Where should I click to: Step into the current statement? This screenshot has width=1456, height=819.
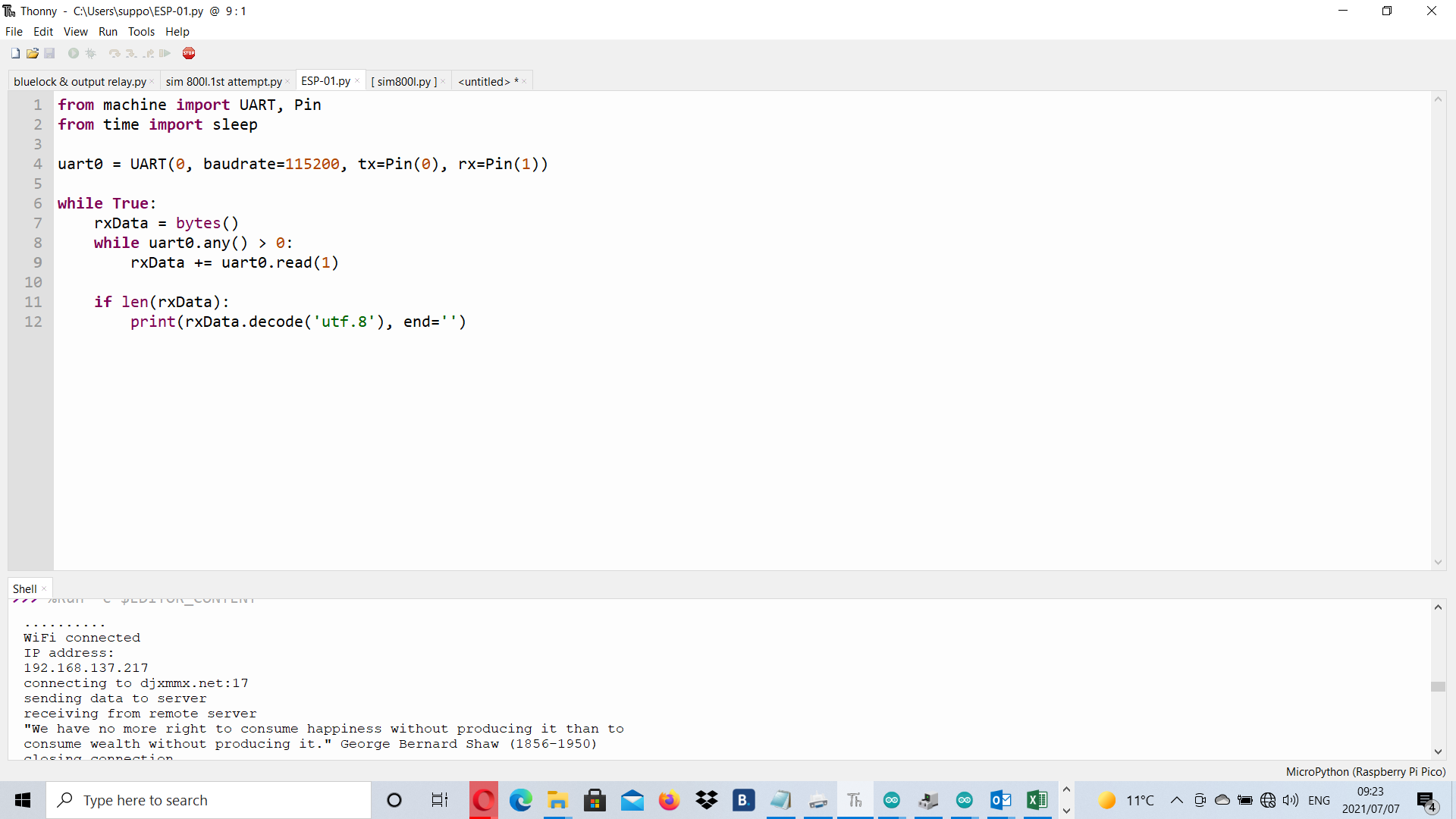130,53
